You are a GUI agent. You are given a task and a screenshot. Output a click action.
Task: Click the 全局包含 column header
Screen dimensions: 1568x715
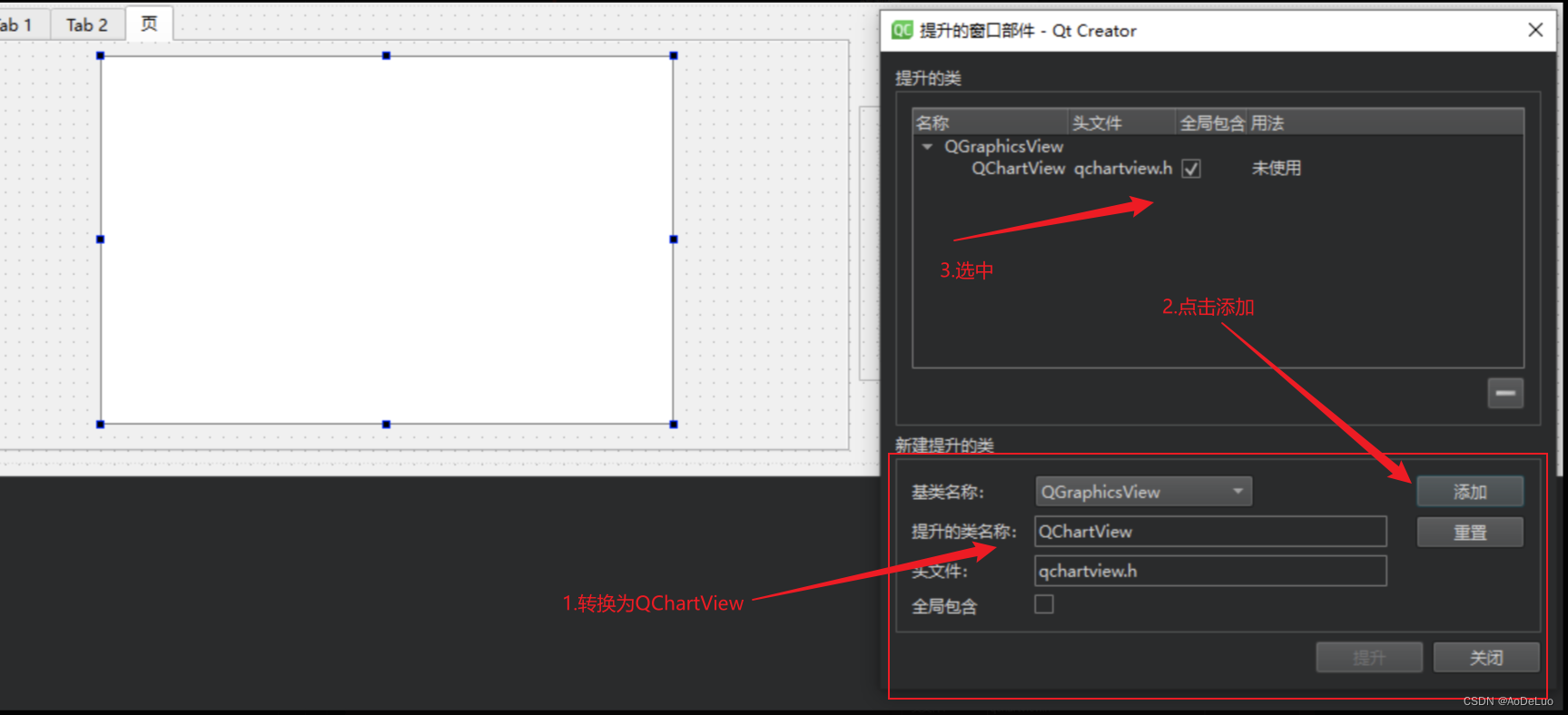click(x=1212, y=122)
